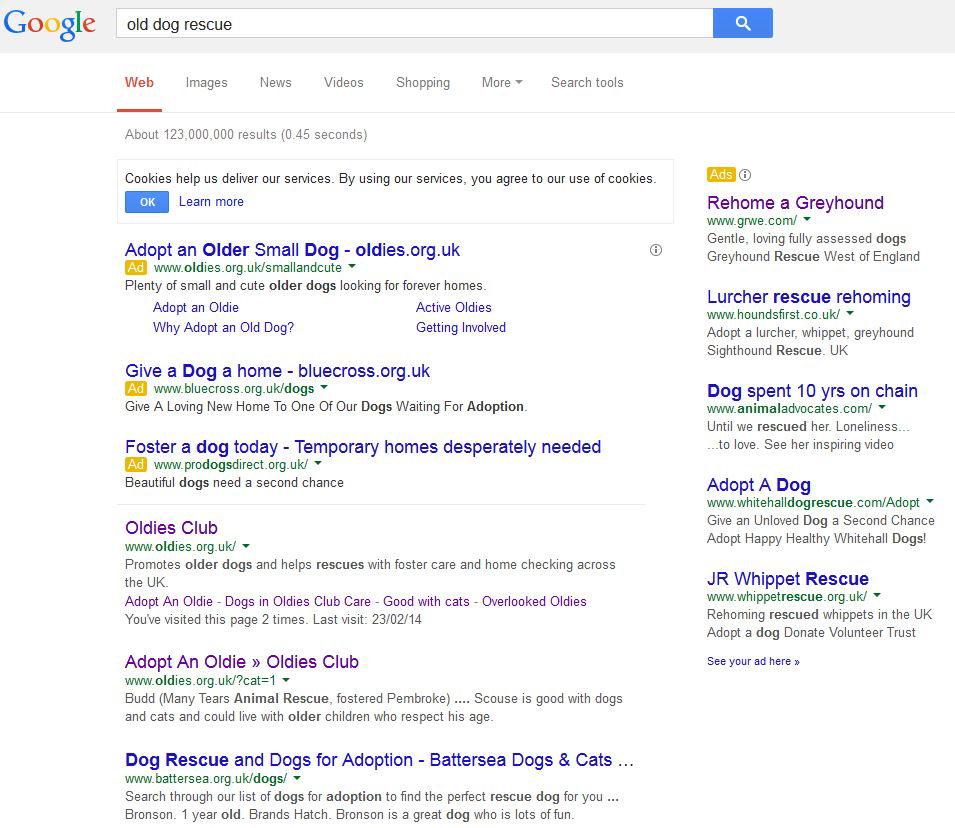
Task: Open Give a Dog a home ad
Action: point(277,370)
